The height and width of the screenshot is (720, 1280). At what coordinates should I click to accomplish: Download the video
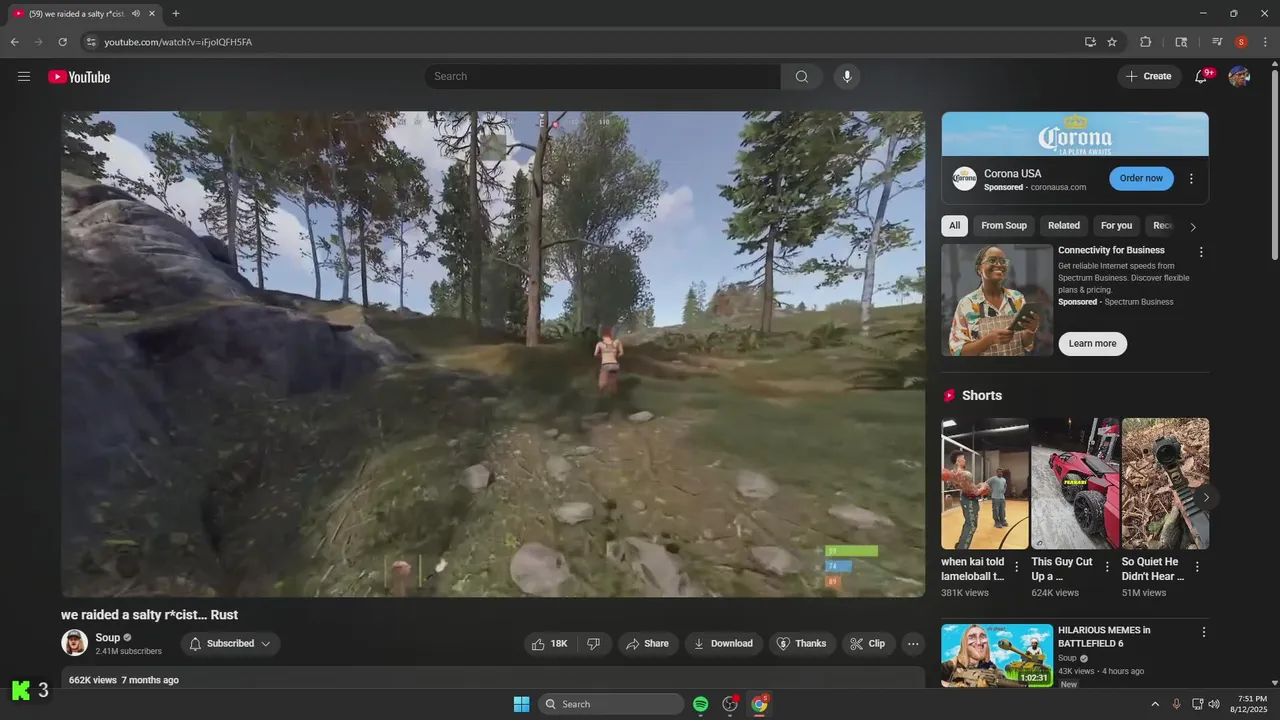click(724, 644)
